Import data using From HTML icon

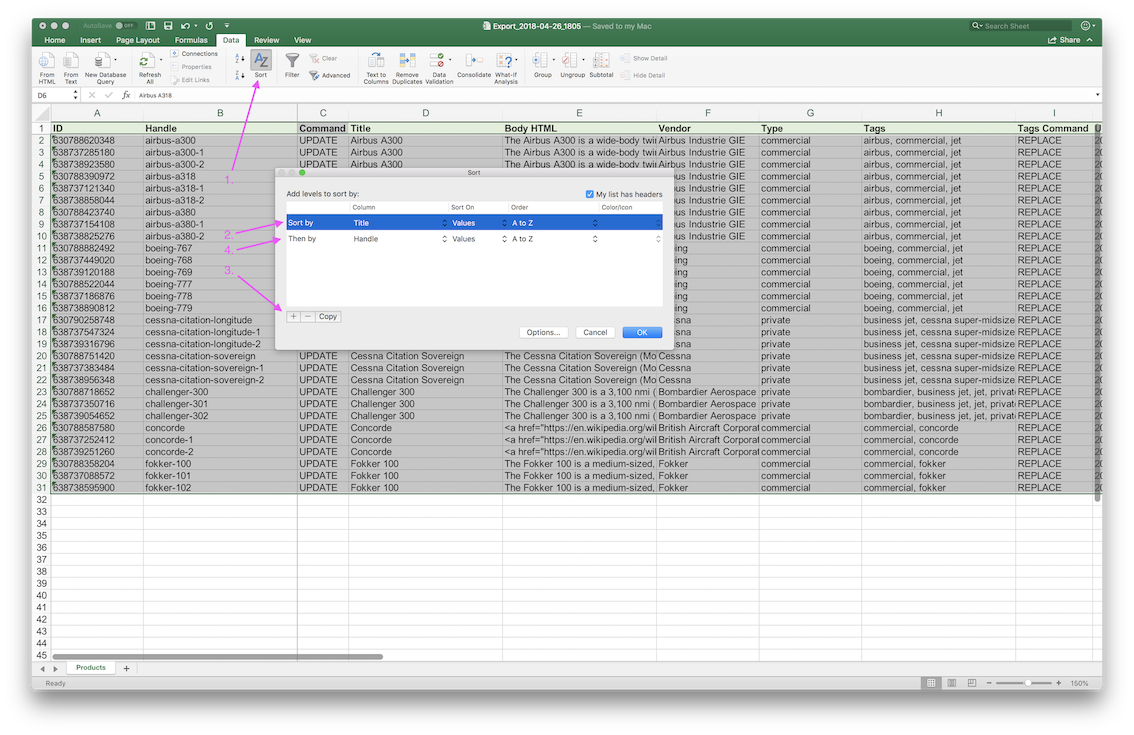47,67
